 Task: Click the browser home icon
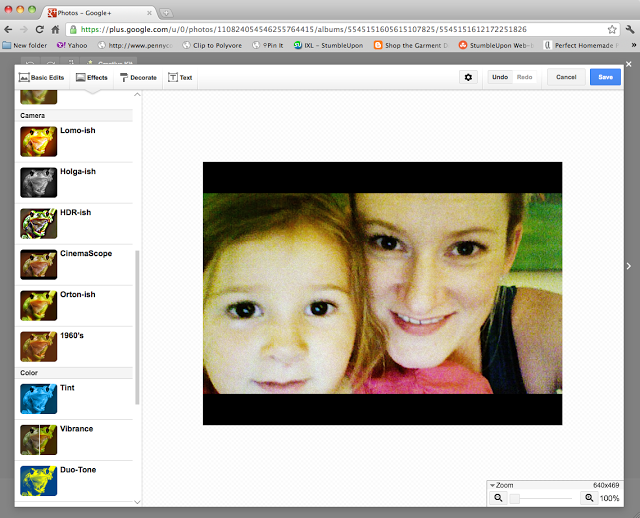tap(55, 30)
